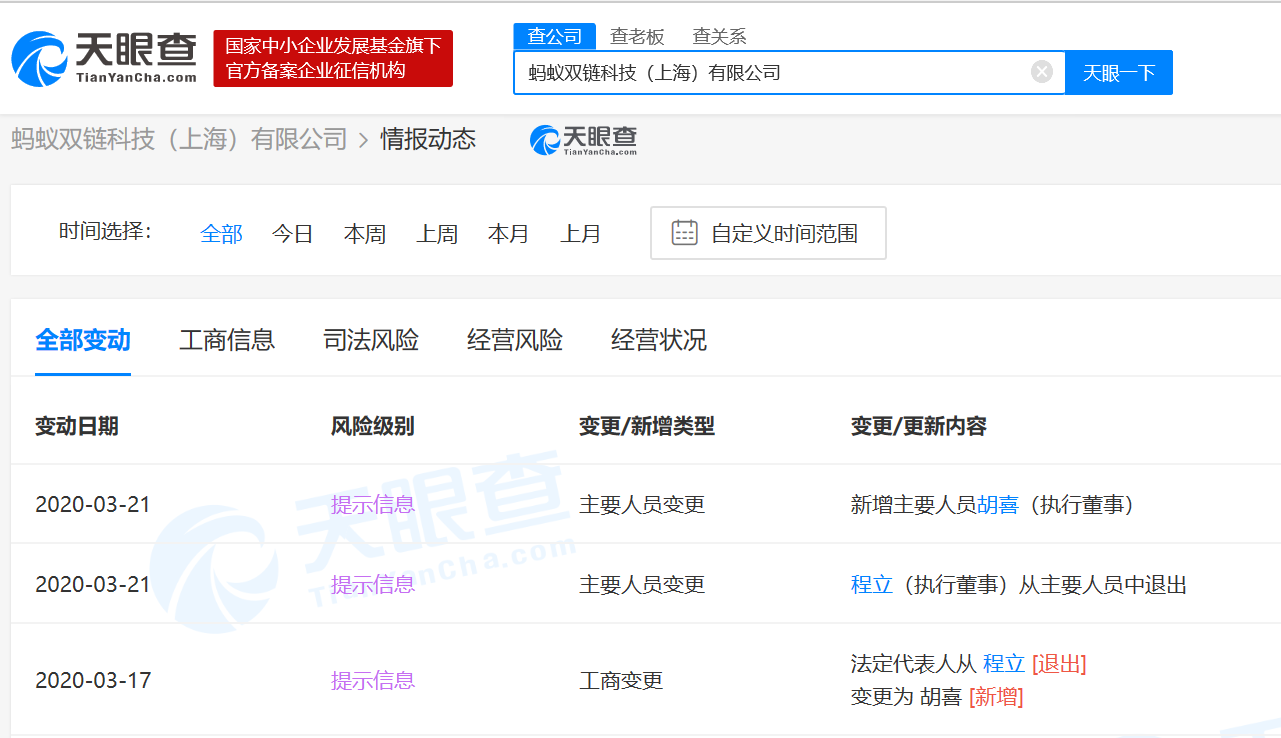Image resolution: width=1281 pixels, height=738 pixels.
Task: Open the 自定义时间范围 date picker
Action: tap(768, 233)
